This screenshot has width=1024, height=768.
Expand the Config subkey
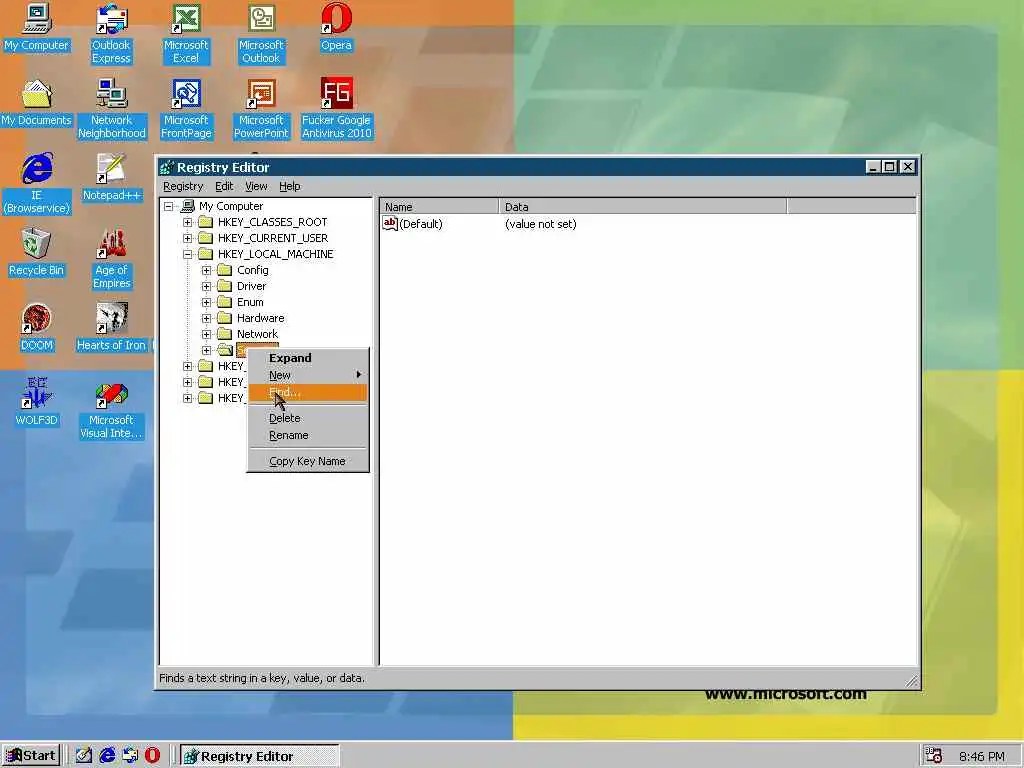tap(206, 270)
